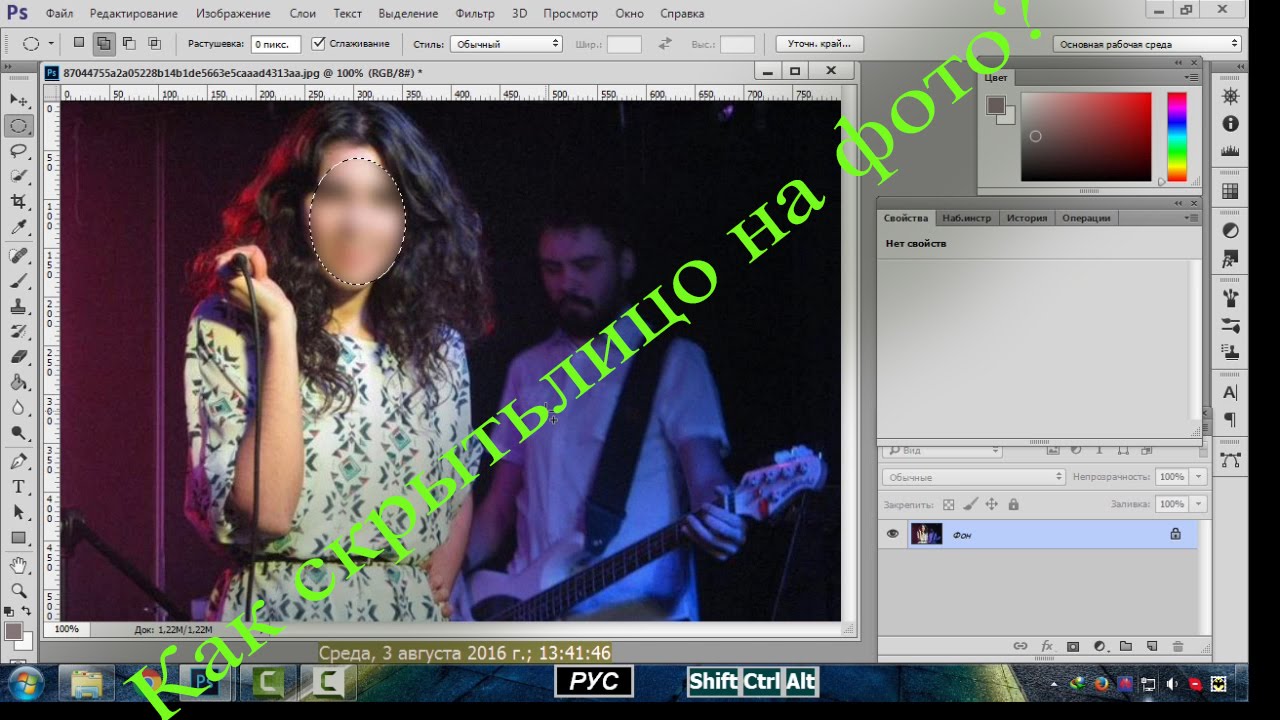
Task: Open the Непрозрачность opacity dropdown arrow
Action: (x=1199, y=477)
